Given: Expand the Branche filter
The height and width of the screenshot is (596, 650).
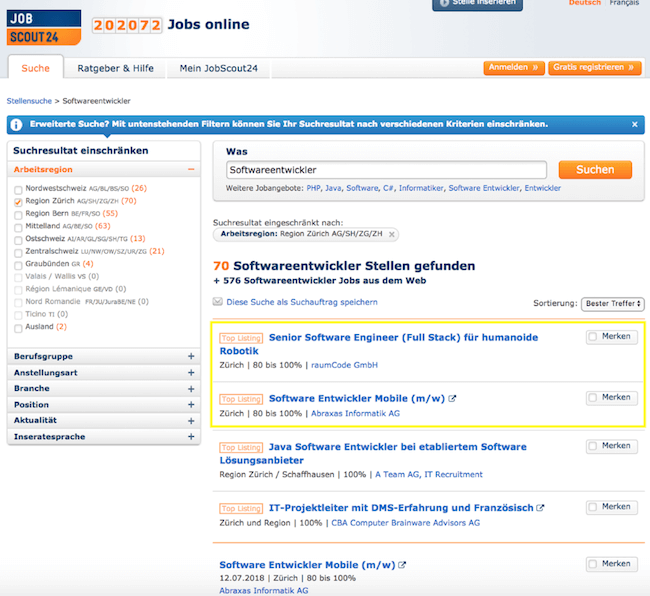Looking at the screenshot, I should pos(104,388).
